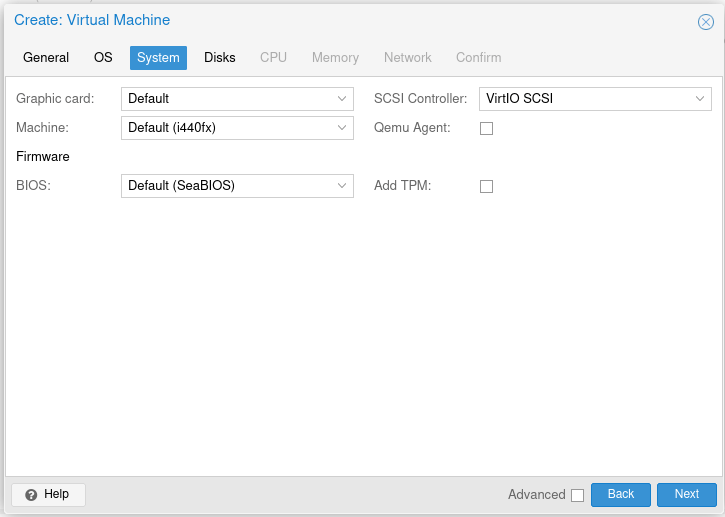Enable the Qemu Agent checkbox
The image size is (725, 517).
coord(487,128)
